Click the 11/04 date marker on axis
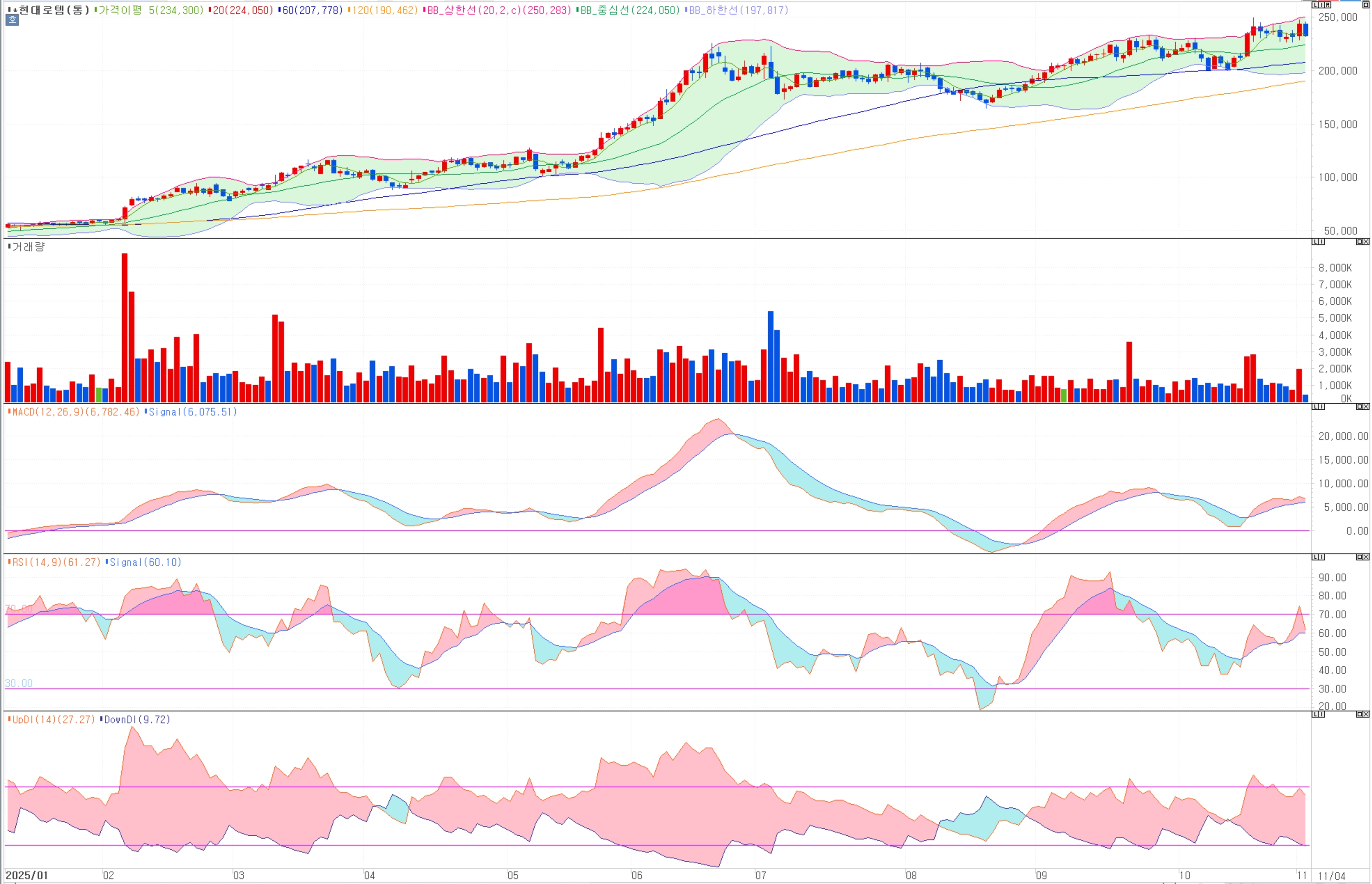This screenshot has width=1372, height=884. [x=1332, y=875]
